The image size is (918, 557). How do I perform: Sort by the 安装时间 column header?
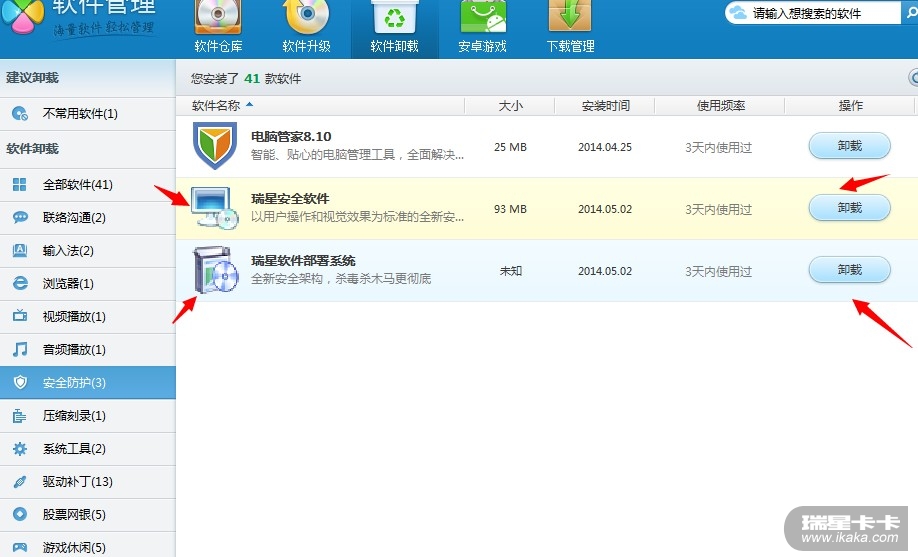605,105
